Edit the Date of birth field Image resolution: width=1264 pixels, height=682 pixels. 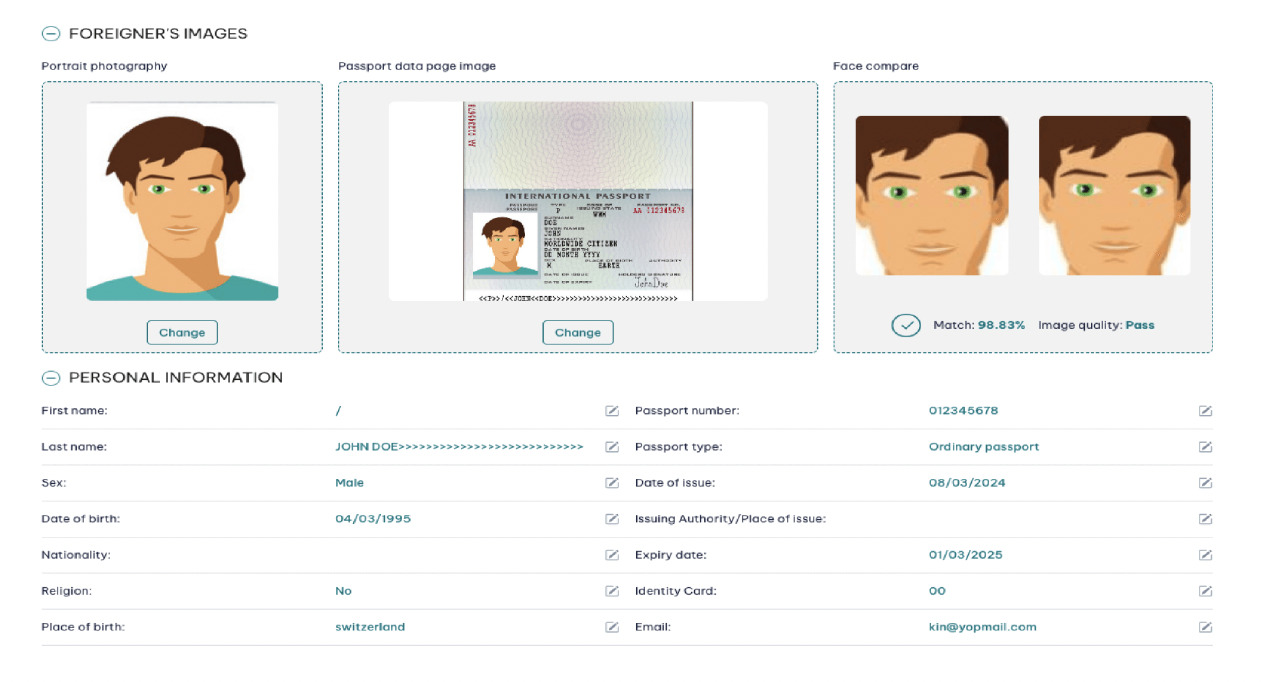point(611,518)
